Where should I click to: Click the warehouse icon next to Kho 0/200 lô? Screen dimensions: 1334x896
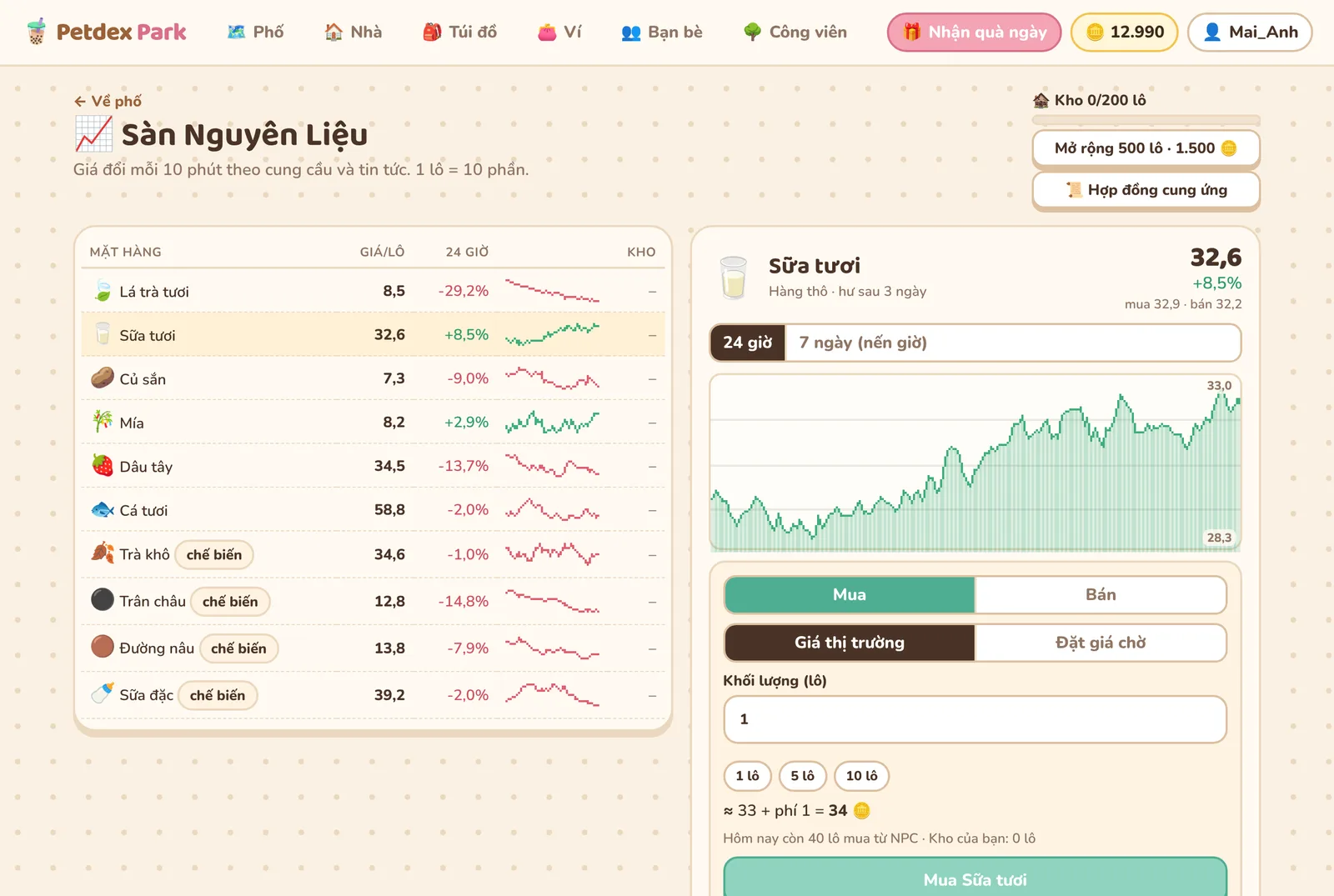click(x=1041, y=100)
